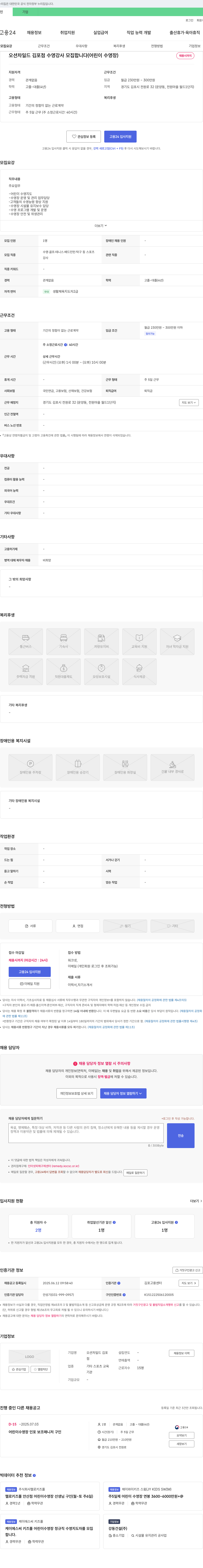The width and height of the screenshot is (203, 1568).
Task: Switch to the 복리후생 tab
Action: 119,46
